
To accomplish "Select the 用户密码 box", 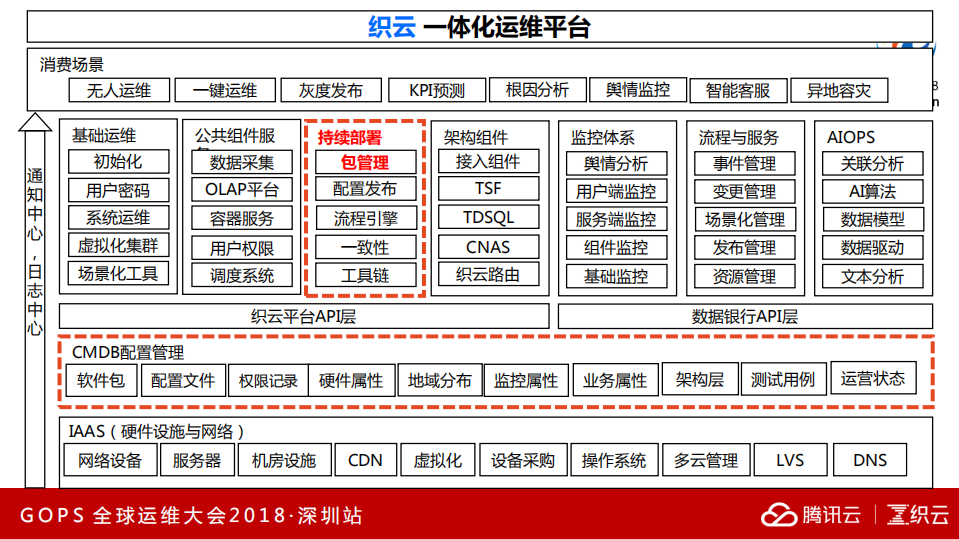I will click(118, 190).
